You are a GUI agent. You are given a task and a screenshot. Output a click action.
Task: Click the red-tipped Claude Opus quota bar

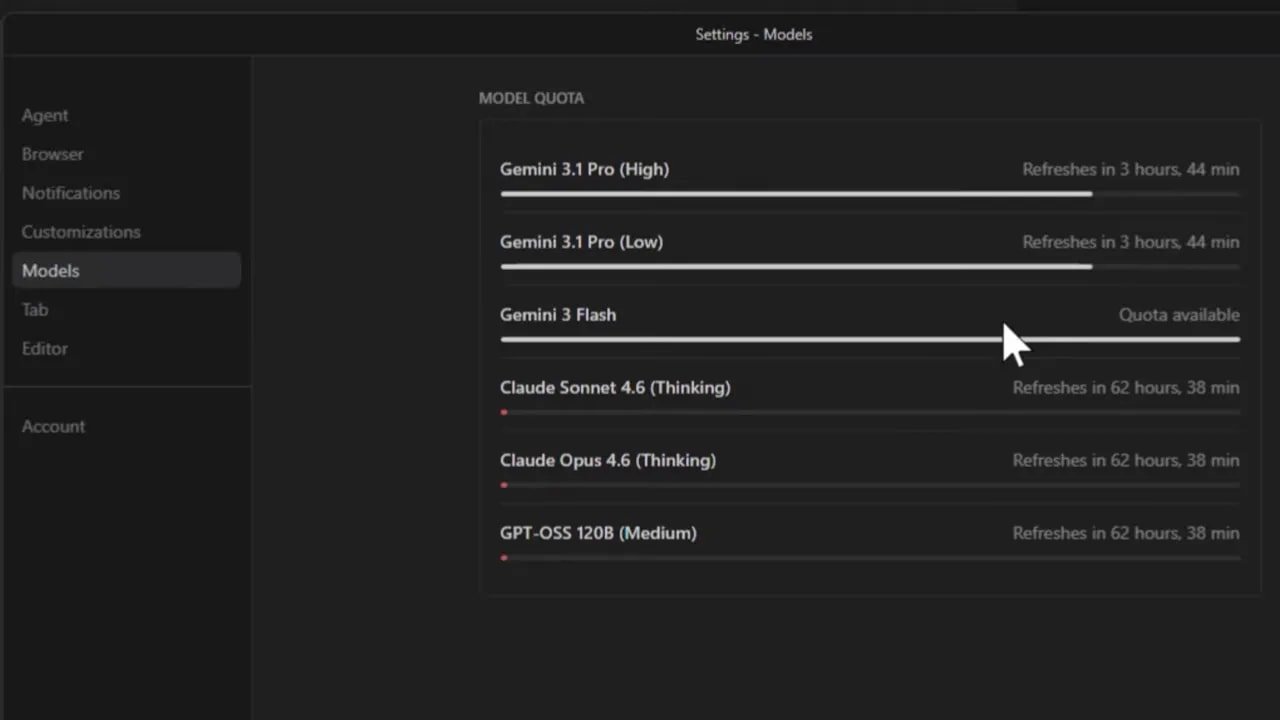click(870, 485)
